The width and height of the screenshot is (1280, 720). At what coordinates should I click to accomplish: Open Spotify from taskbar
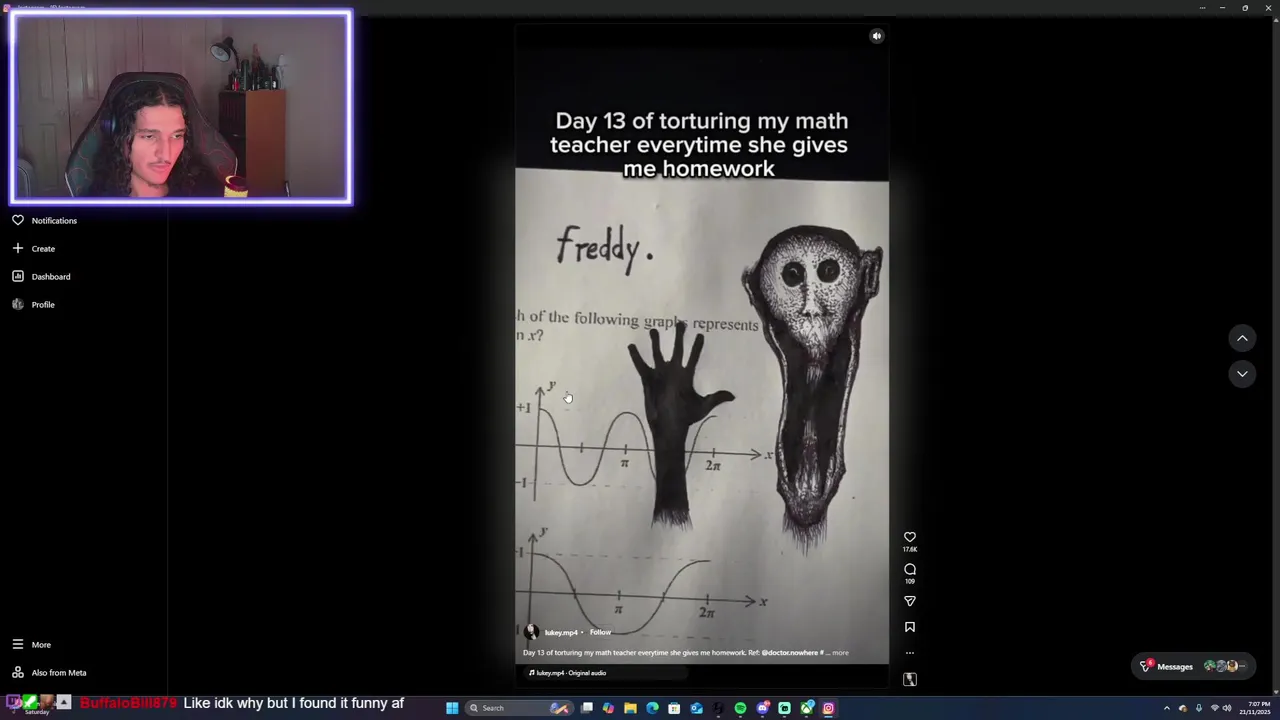[x=740, y=708]
